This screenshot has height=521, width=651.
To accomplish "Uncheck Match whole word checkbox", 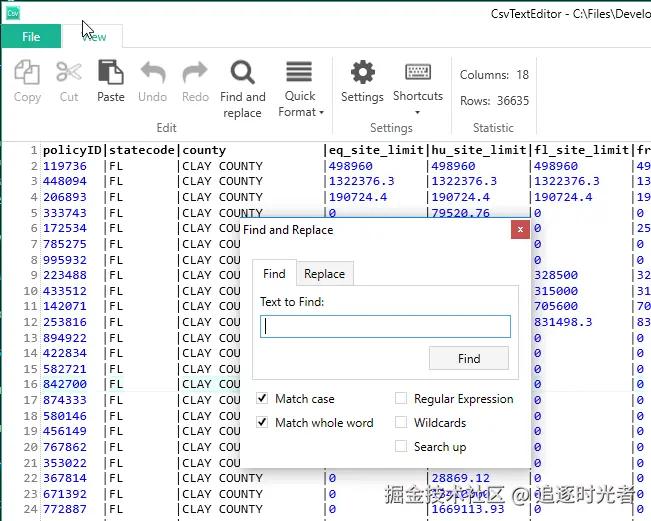I will (262, 422).
